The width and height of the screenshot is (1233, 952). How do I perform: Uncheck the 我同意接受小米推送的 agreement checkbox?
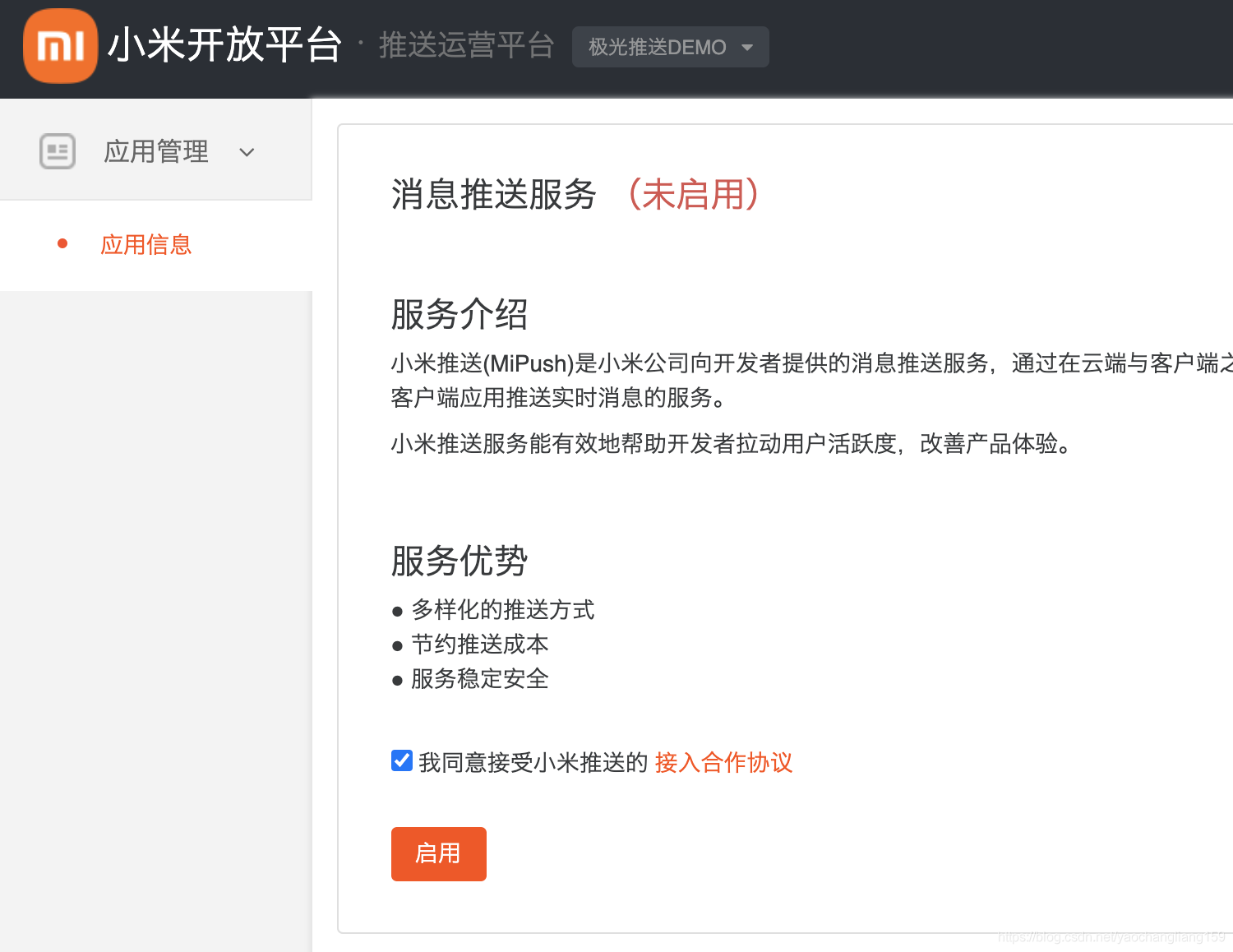pos(402,760)
